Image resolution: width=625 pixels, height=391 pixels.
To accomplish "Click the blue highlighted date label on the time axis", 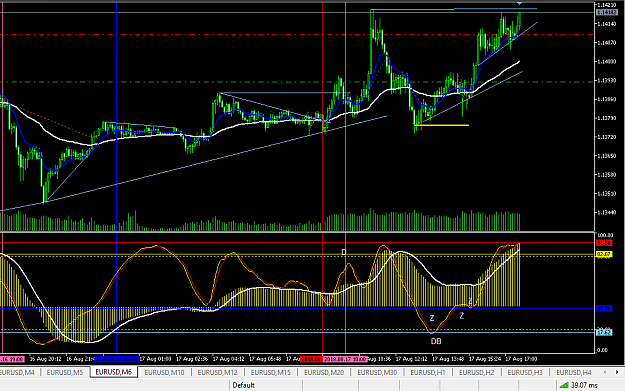I will 116,359.
